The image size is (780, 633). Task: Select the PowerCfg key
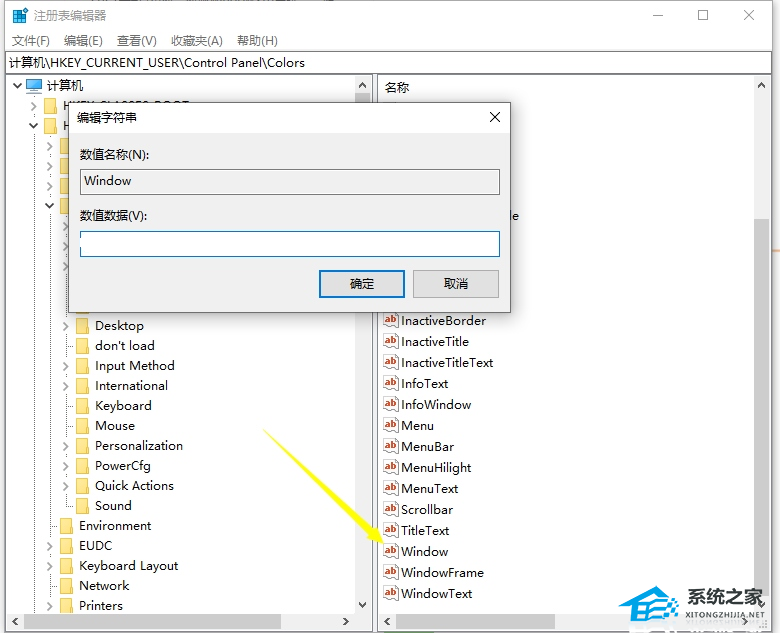click(123, 466)
